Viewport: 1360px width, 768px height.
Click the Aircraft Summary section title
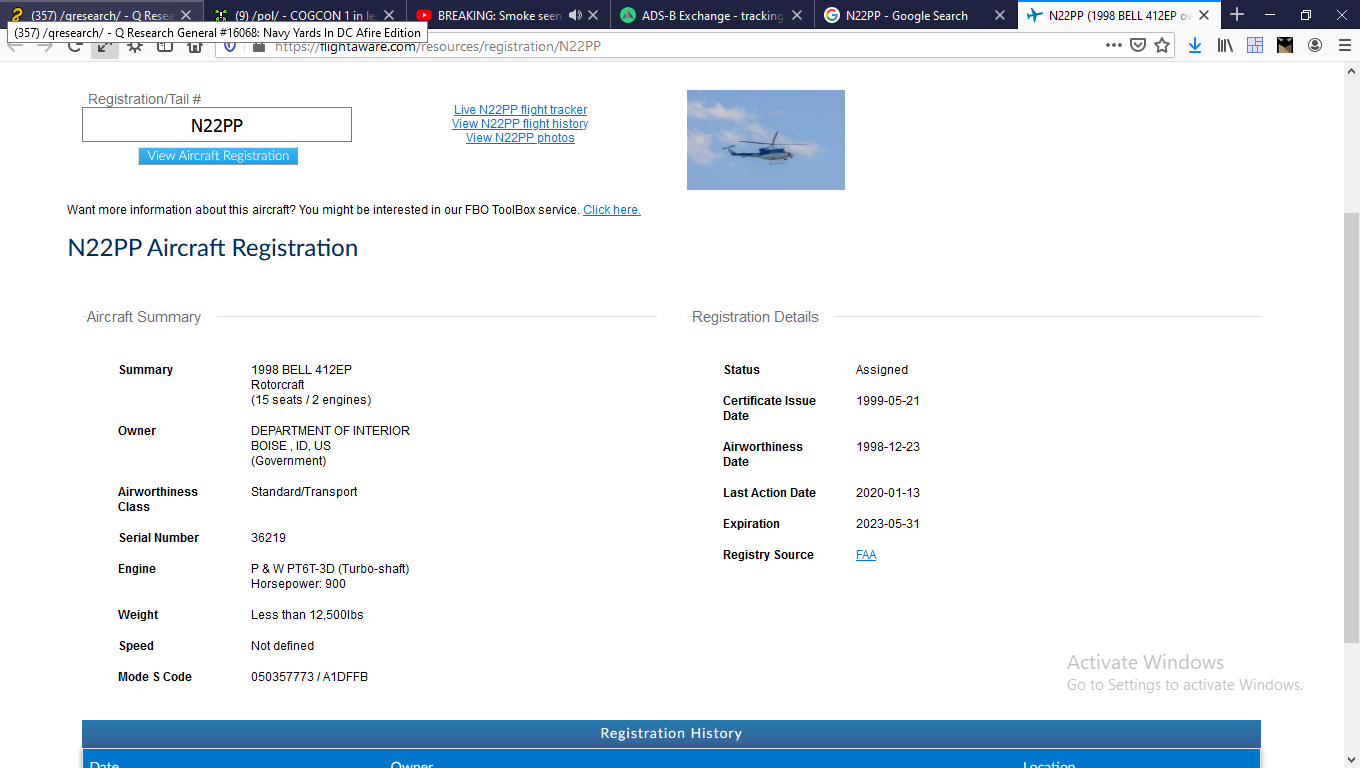(144, 317)
